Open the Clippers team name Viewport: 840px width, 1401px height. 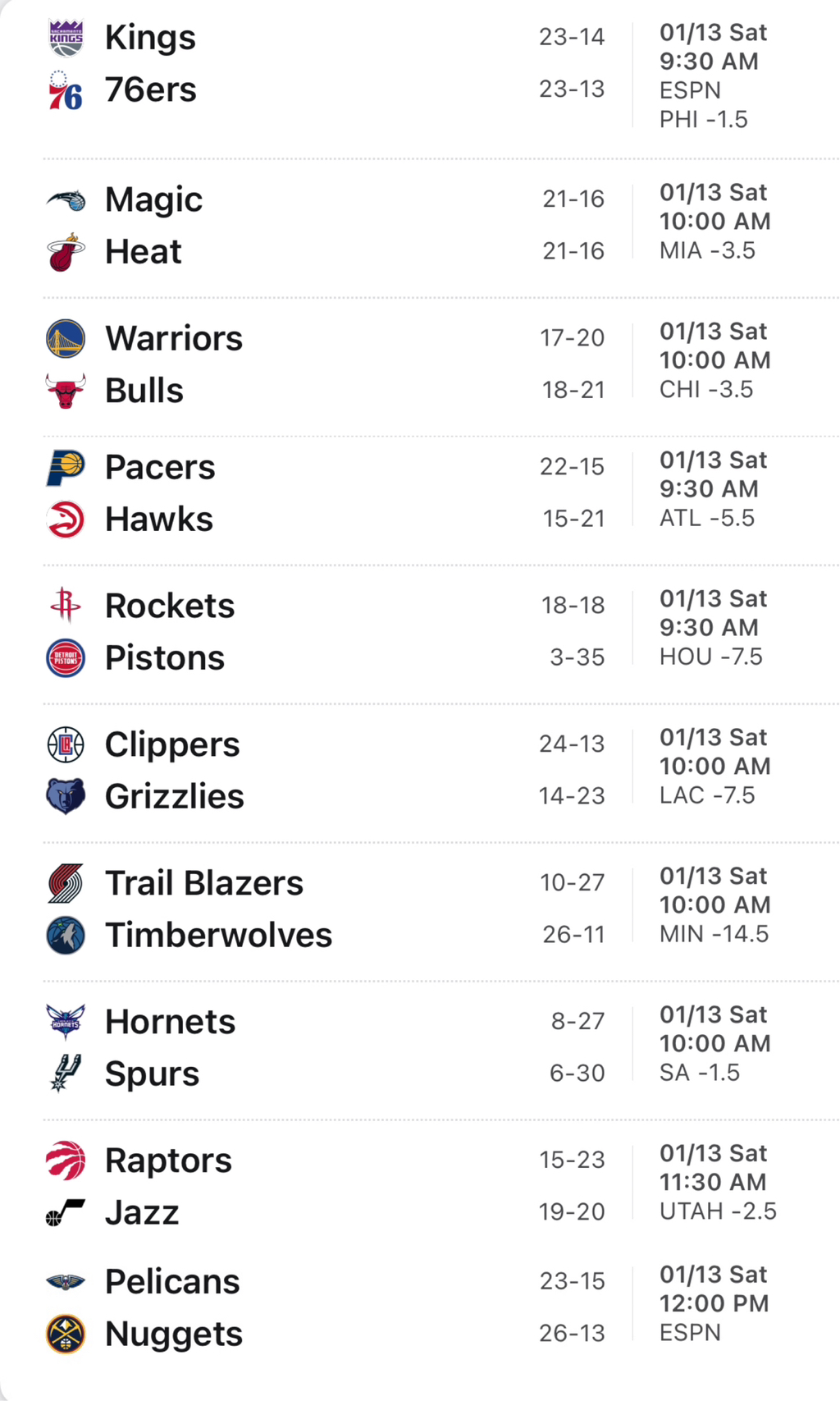[x=172, y=744]
